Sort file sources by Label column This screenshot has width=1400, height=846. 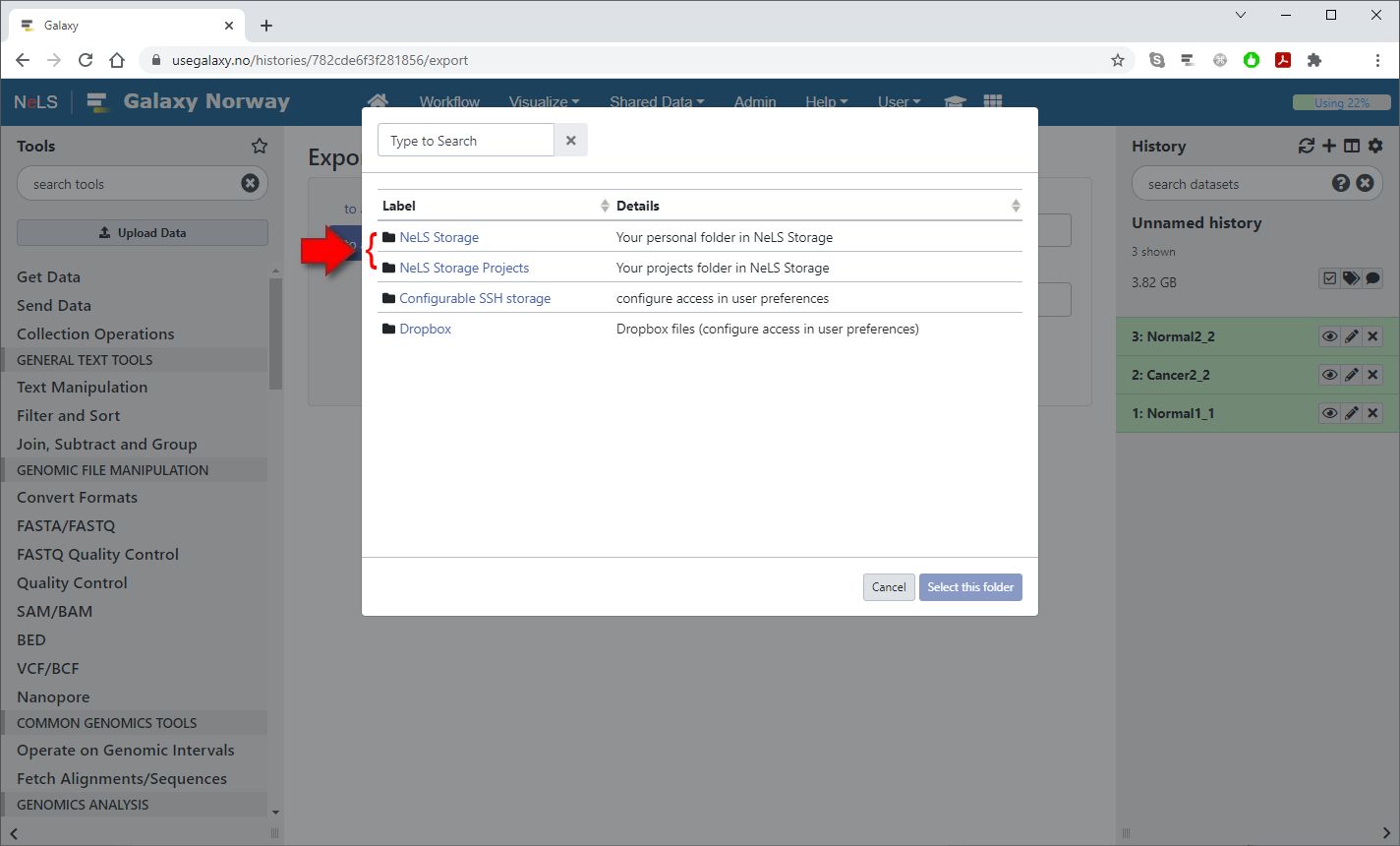coord(604,206)
